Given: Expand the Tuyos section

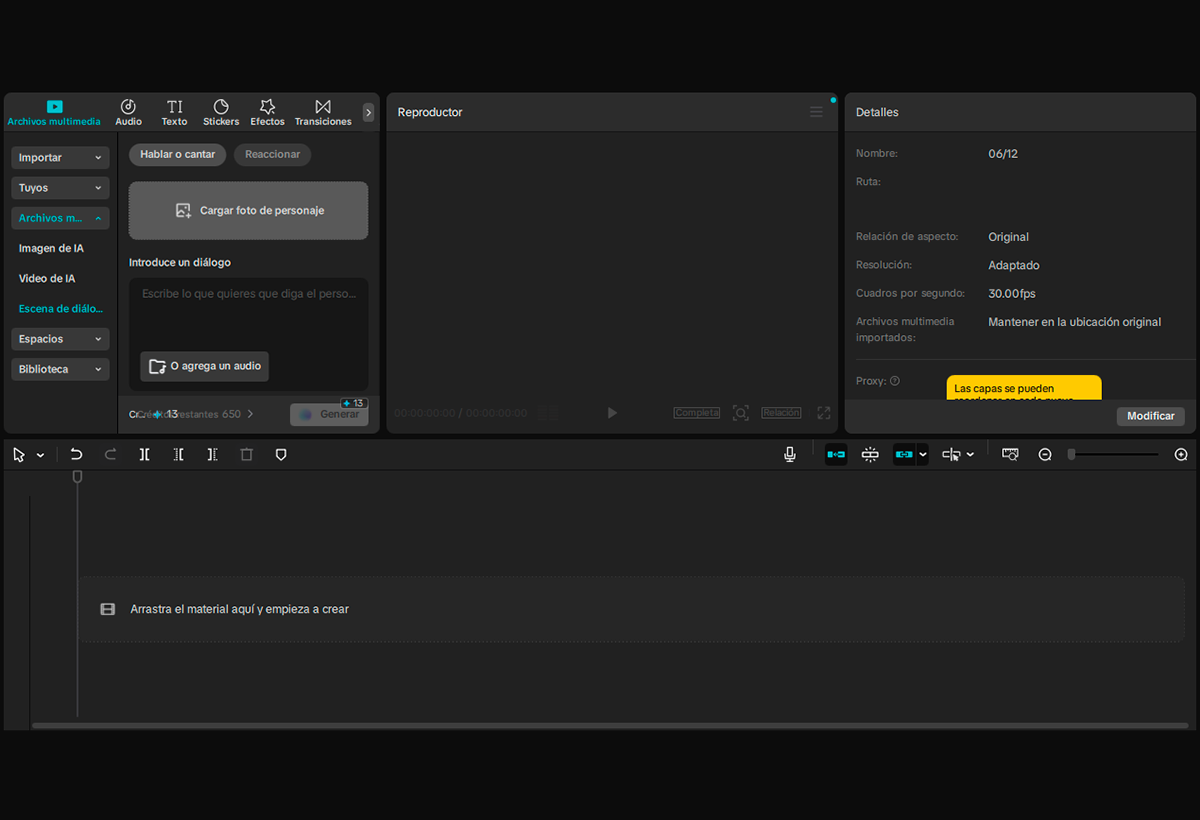Looking at the screenshot, I should point(60,188).
